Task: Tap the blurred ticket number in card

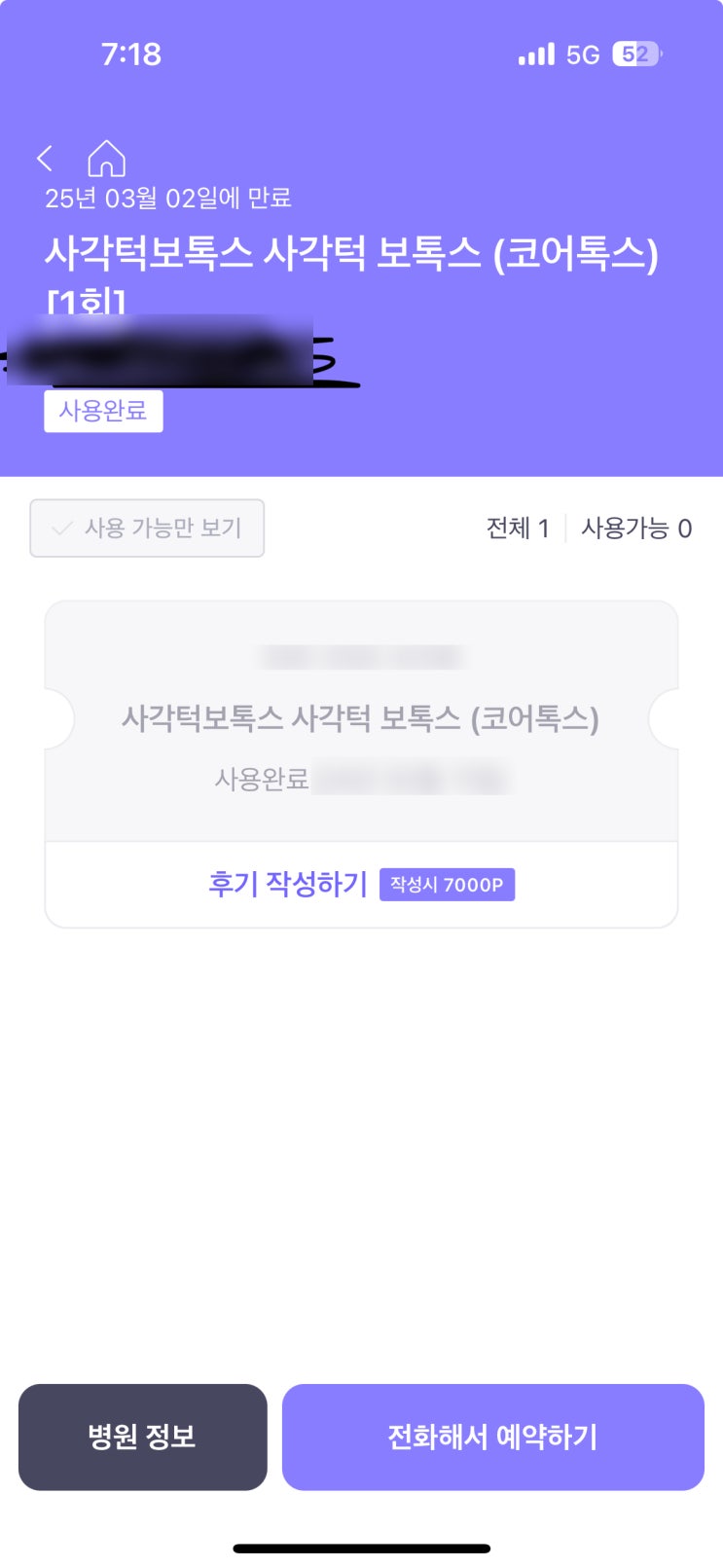Action: pos(360,658)
